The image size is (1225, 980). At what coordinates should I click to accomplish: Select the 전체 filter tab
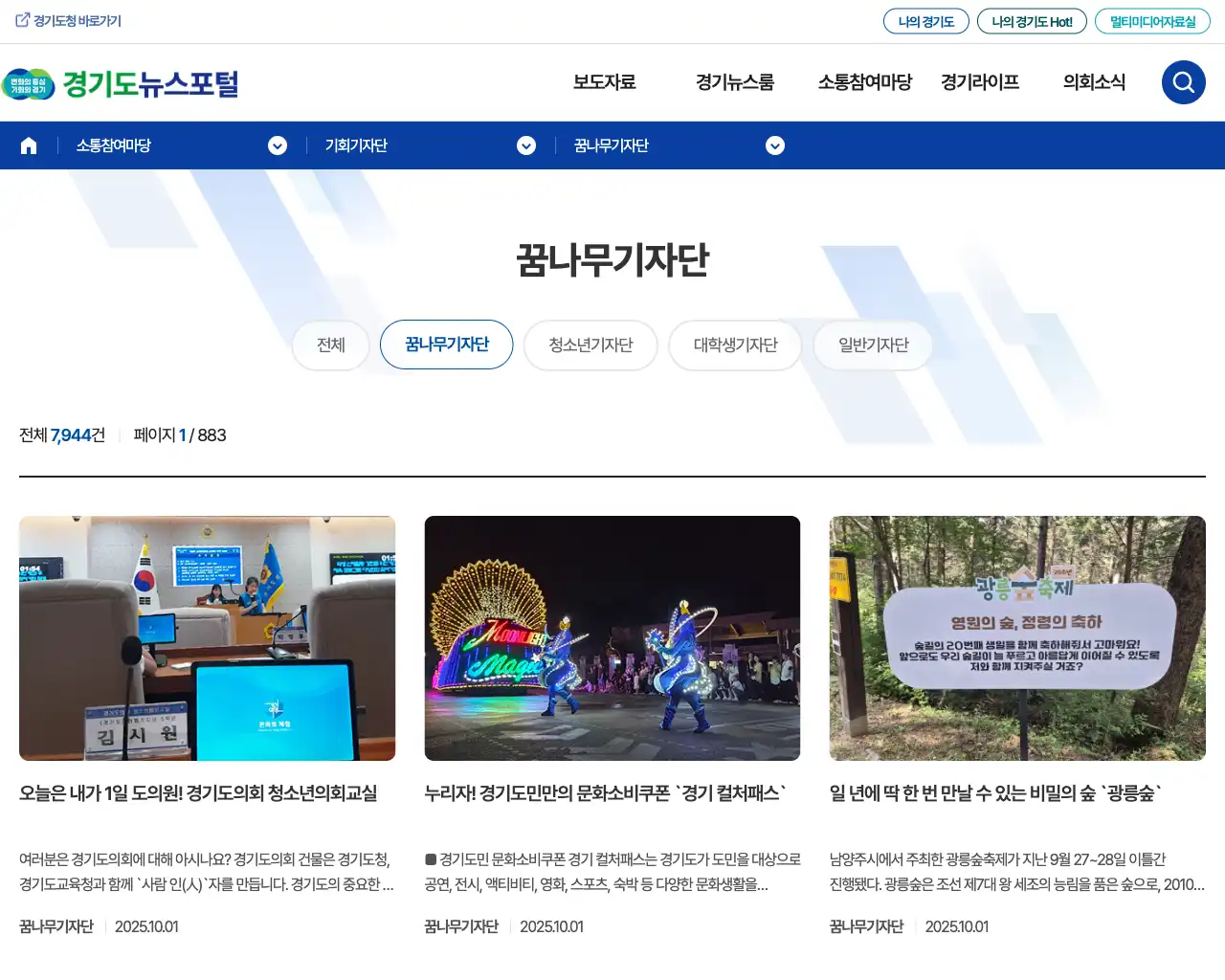click(x=330, y=345)
